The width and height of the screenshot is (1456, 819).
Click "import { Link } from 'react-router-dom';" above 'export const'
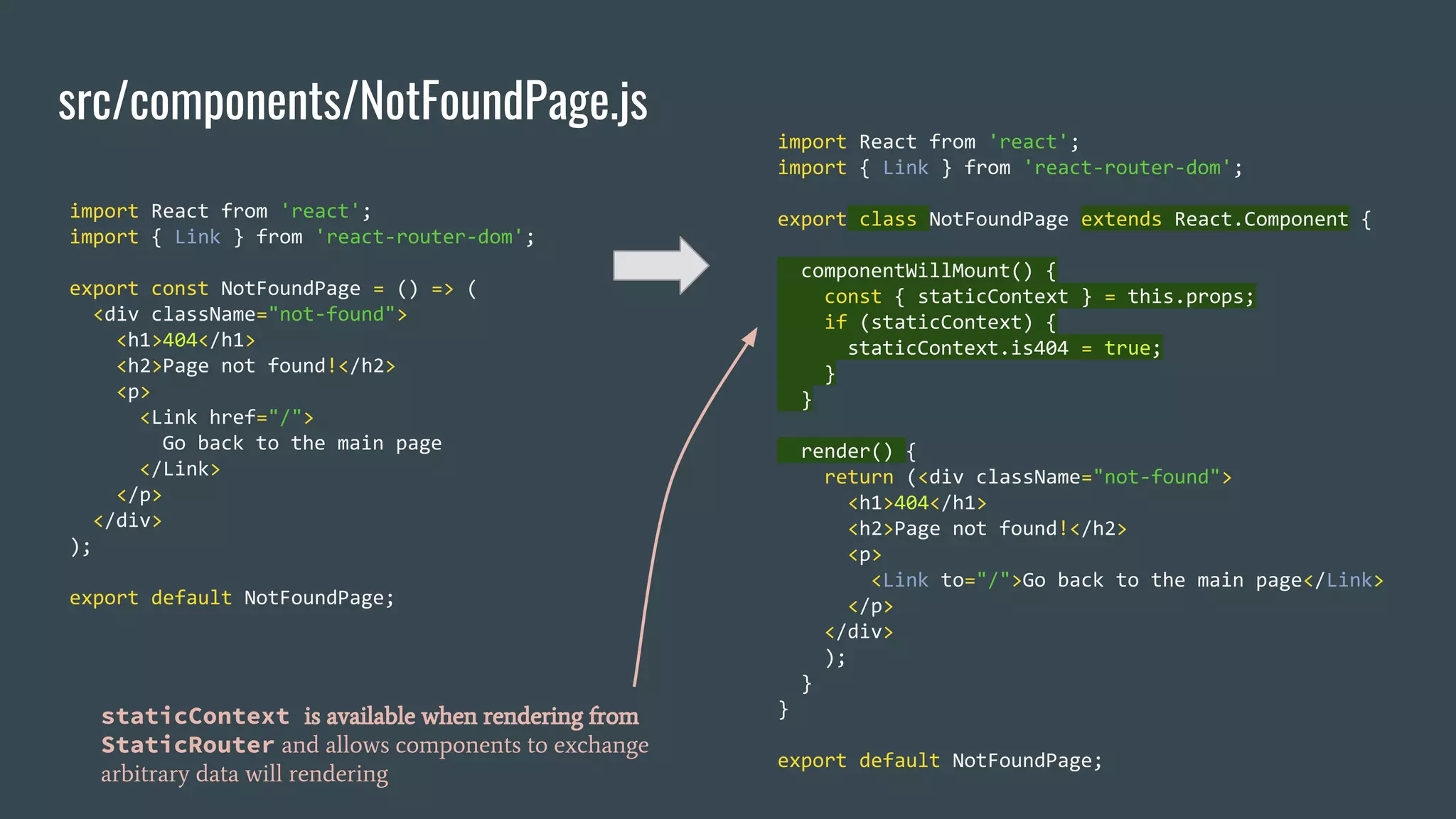[x=302, y=237]
